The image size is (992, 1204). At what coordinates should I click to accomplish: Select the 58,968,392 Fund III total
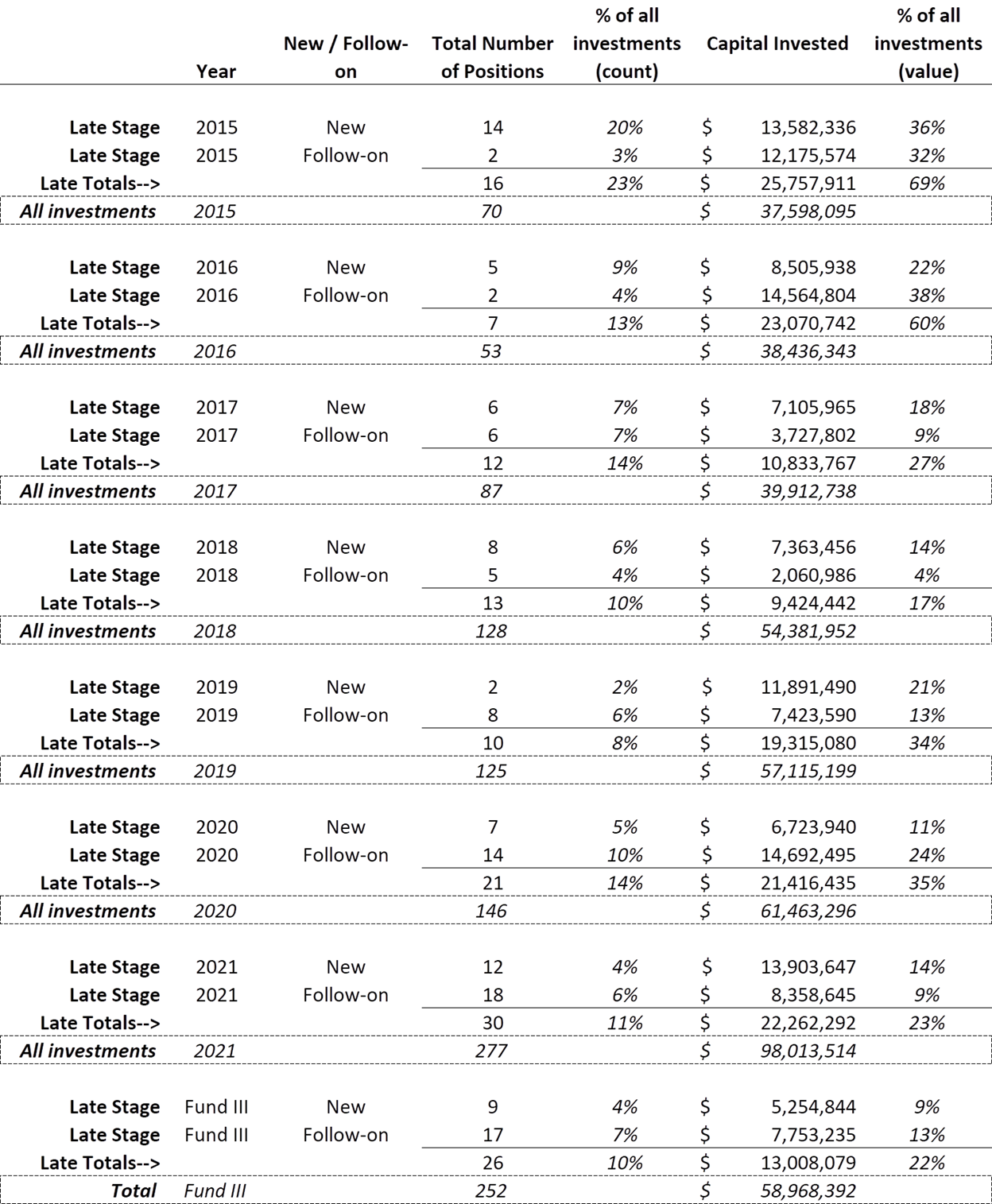click(808, 1190)
